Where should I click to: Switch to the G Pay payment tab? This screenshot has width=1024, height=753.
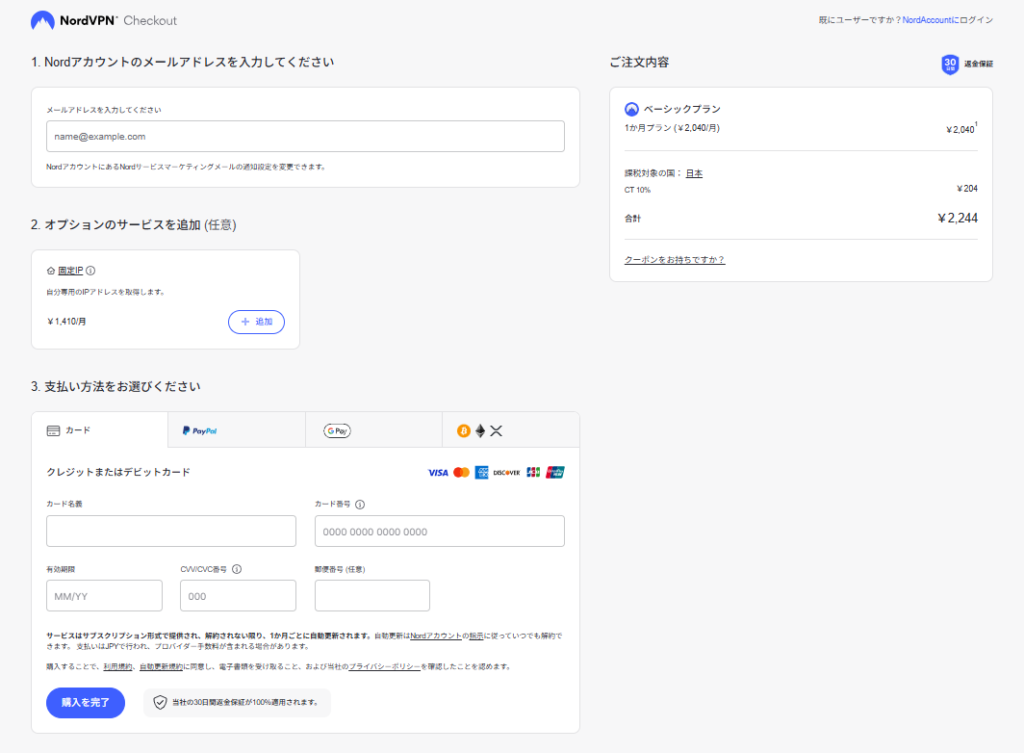pyautogui.click(x=335, y=429)
